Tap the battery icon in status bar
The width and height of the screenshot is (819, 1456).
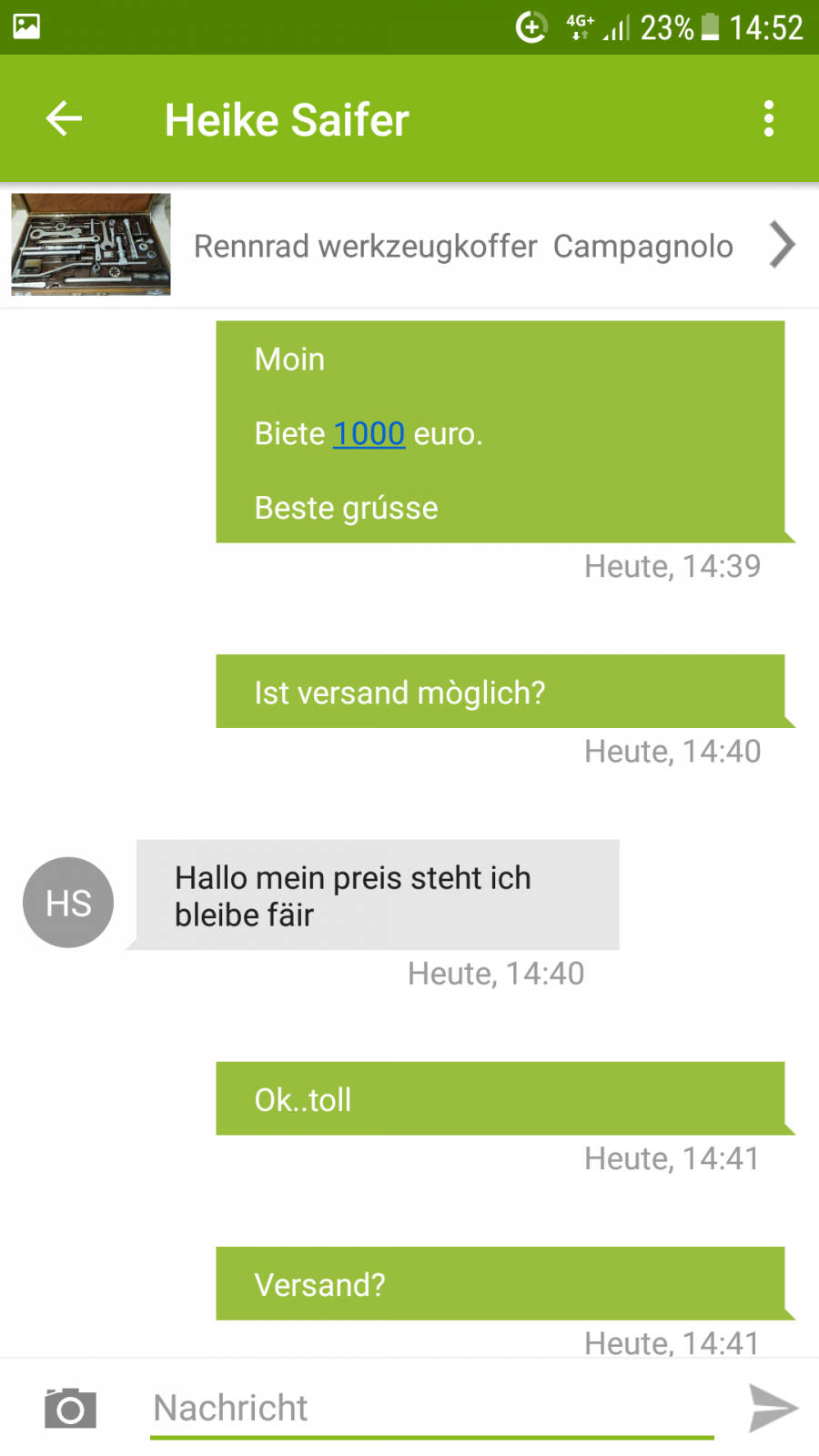coord(711,27)
